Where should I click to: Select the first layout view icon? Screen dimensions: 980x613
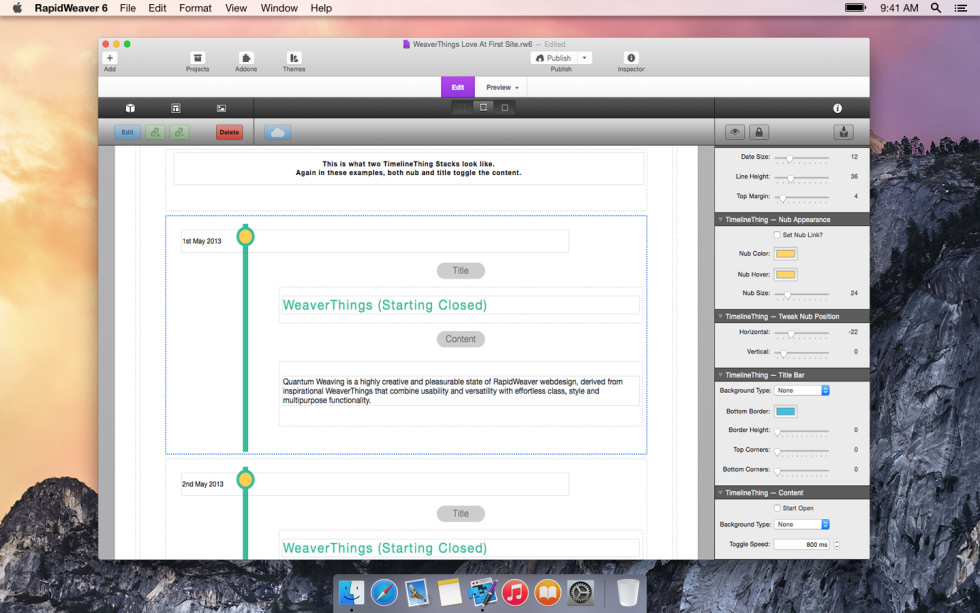[x=462, y=107]
